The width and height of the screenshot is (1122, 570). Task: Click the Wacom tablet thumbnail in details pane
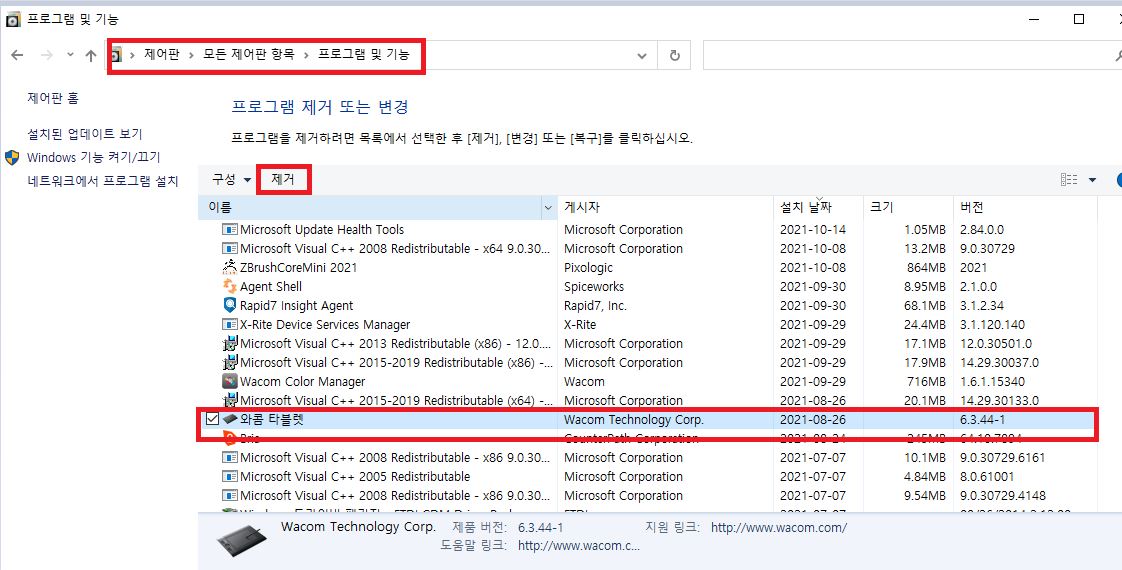(x=241, y=539)
